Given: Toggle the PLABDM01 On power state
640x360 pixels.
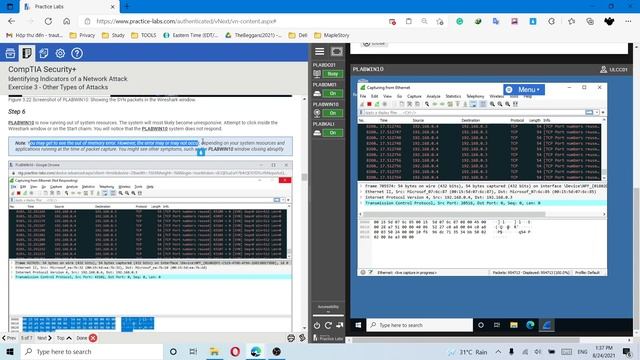Looking at the screenshot, I should (333, 93).
